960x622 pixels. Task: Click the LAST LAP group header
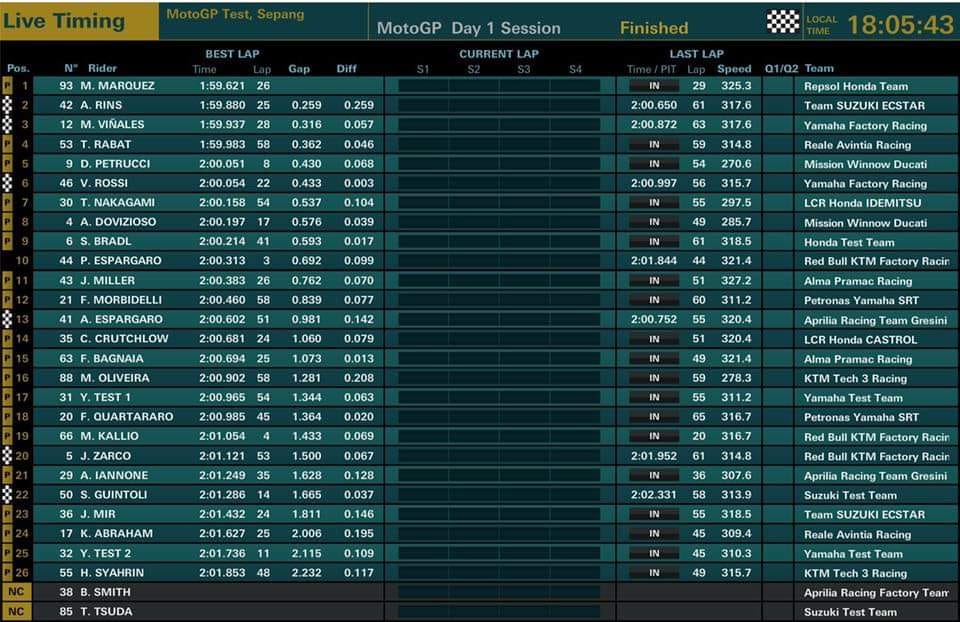pos(696,54)
